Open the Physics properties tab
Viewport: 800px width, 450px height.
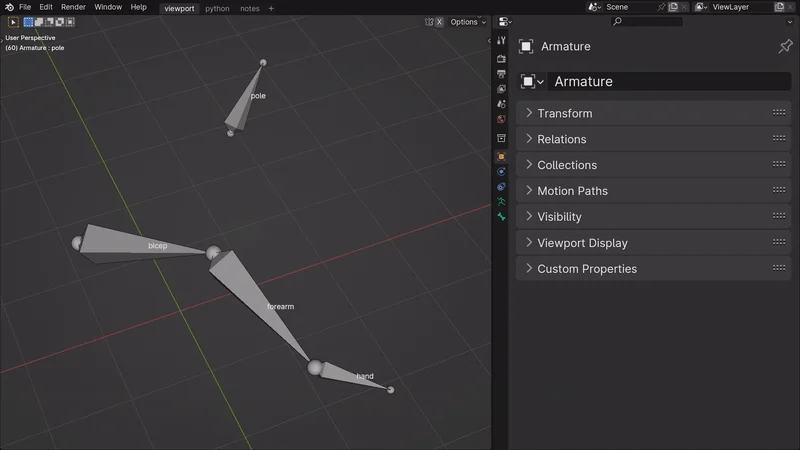click(x=501, y=172)
